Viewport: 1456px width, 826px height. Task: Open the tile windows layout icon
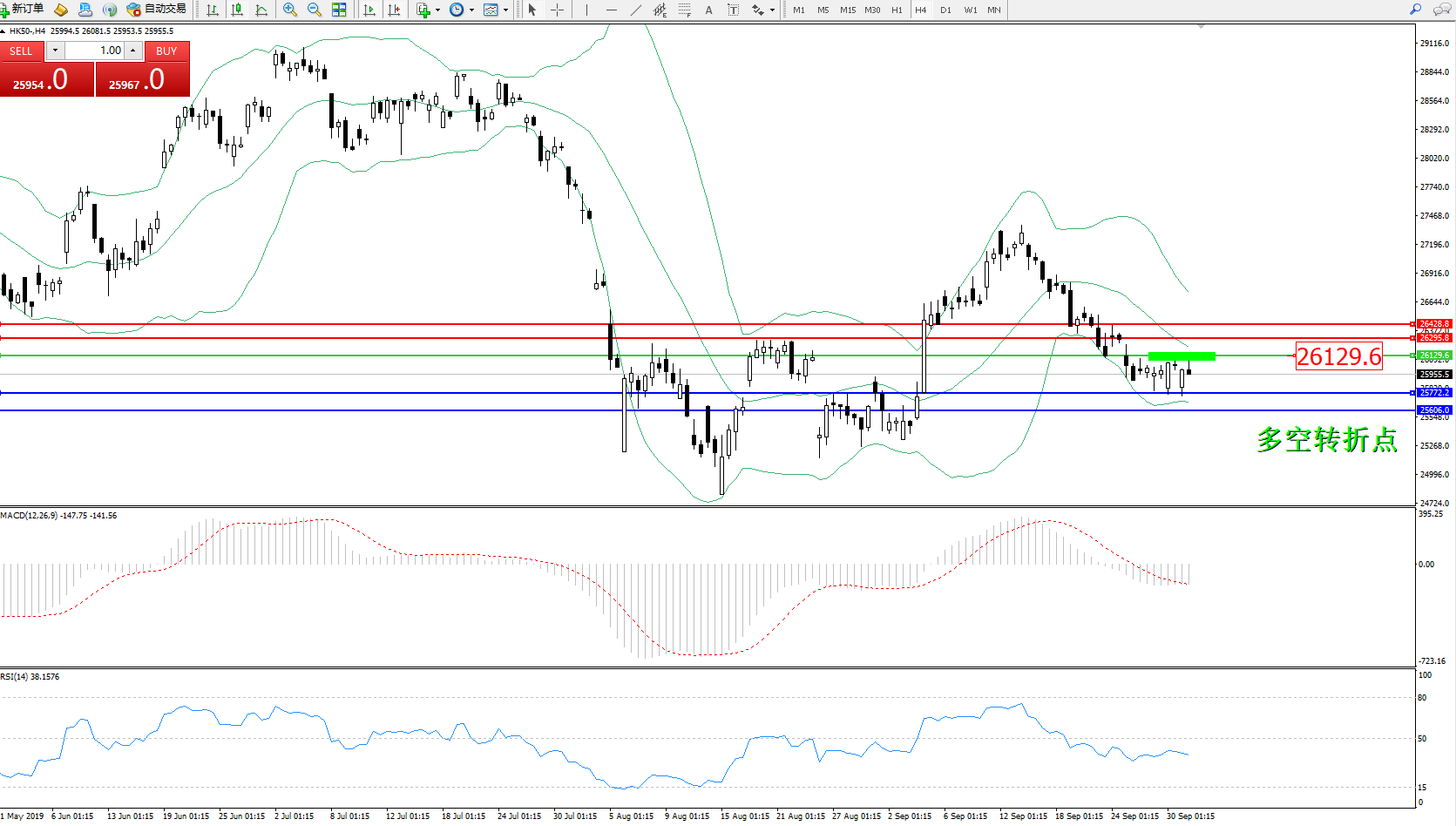339,10
